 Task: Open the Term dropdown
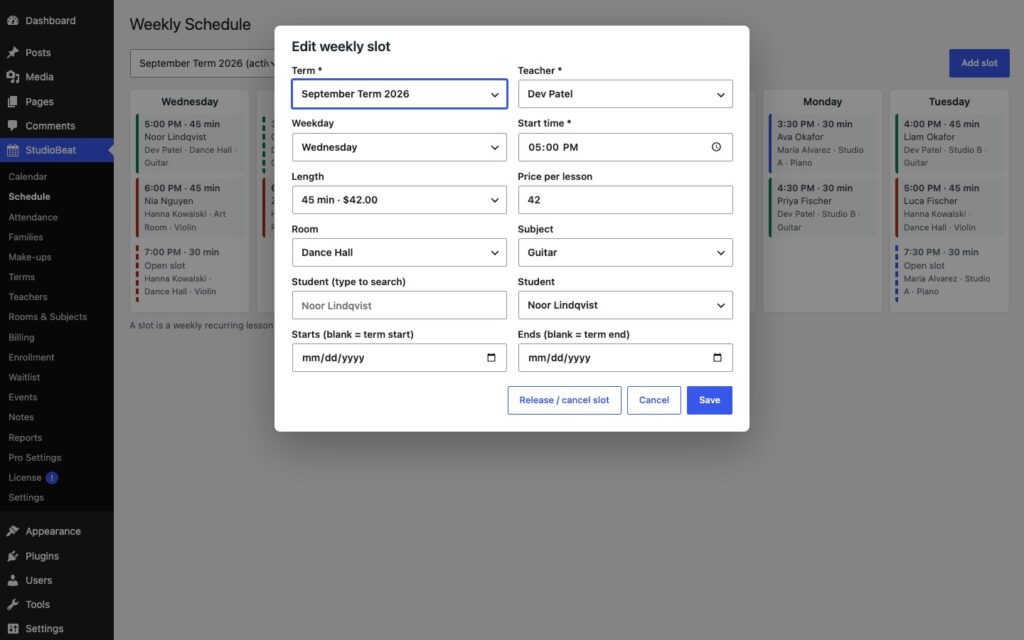[x=399, y=94]
